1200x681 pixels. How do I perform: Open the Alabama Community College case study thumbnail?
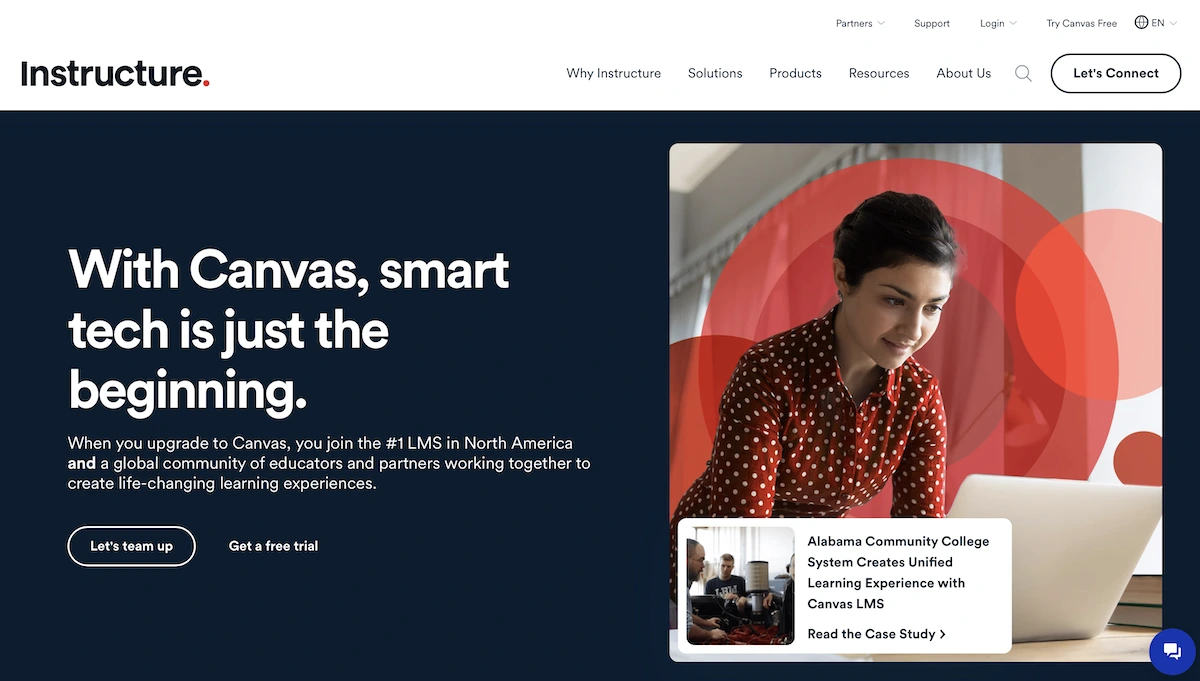pos(740,586)
